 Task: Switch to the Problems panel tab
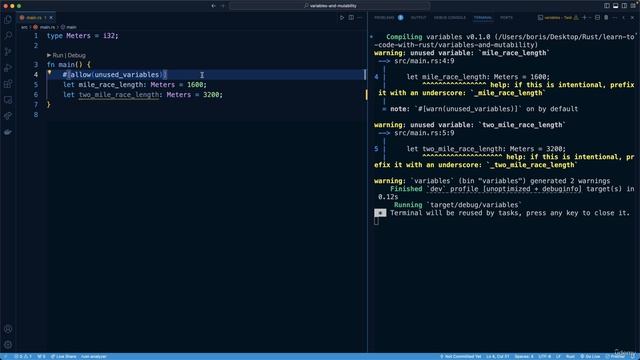[x=384, y=18]
